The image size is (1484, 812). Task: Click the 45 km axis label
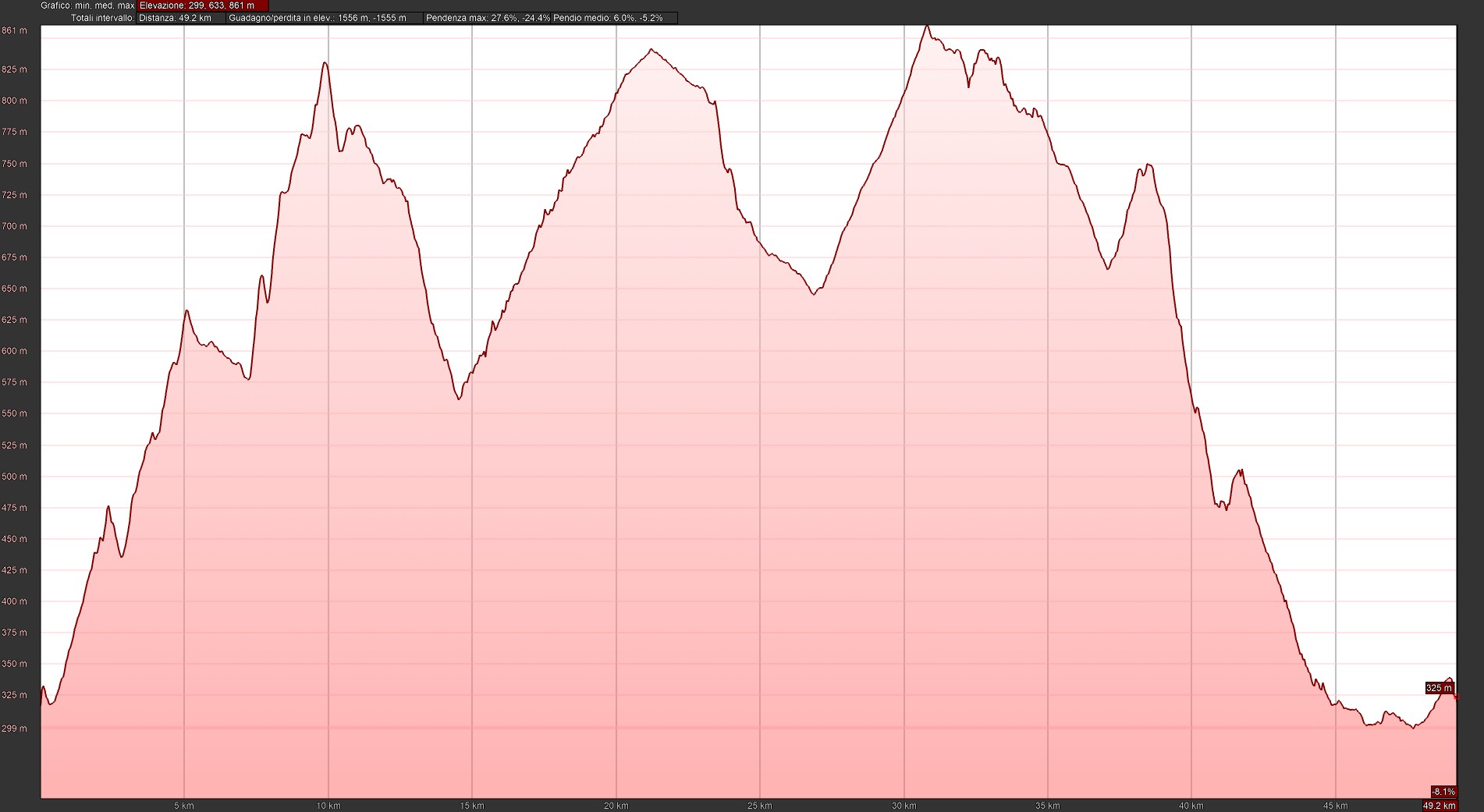tap(1336, 806)
